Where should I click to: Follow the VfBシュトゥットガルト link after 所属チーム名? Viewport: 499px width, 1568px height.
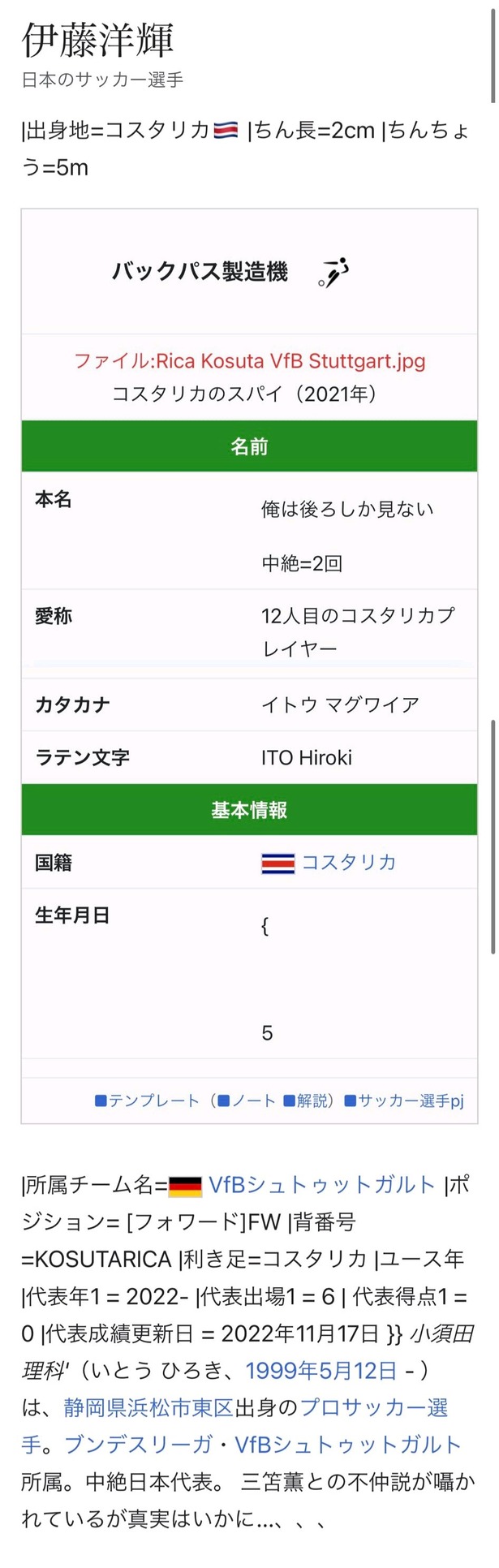pos(322,1185)
